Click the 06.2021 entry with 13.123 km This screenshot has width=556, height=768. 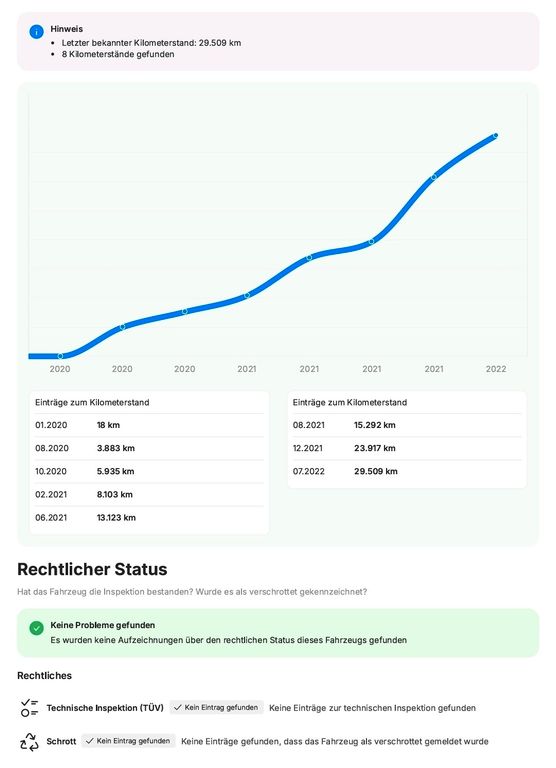click(x=149, y=518)
